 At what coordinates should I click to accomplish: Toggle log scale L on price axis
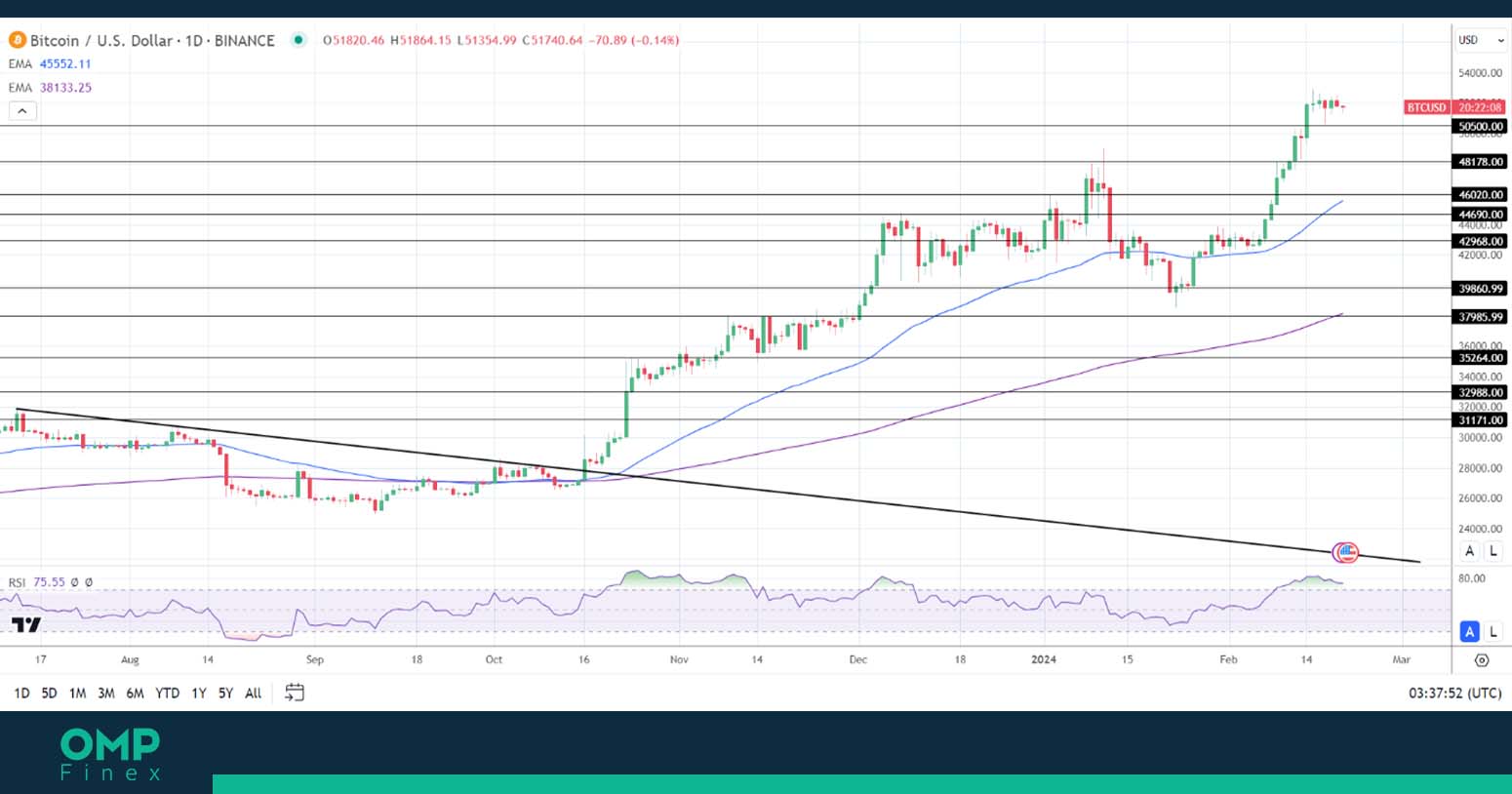1492,551
